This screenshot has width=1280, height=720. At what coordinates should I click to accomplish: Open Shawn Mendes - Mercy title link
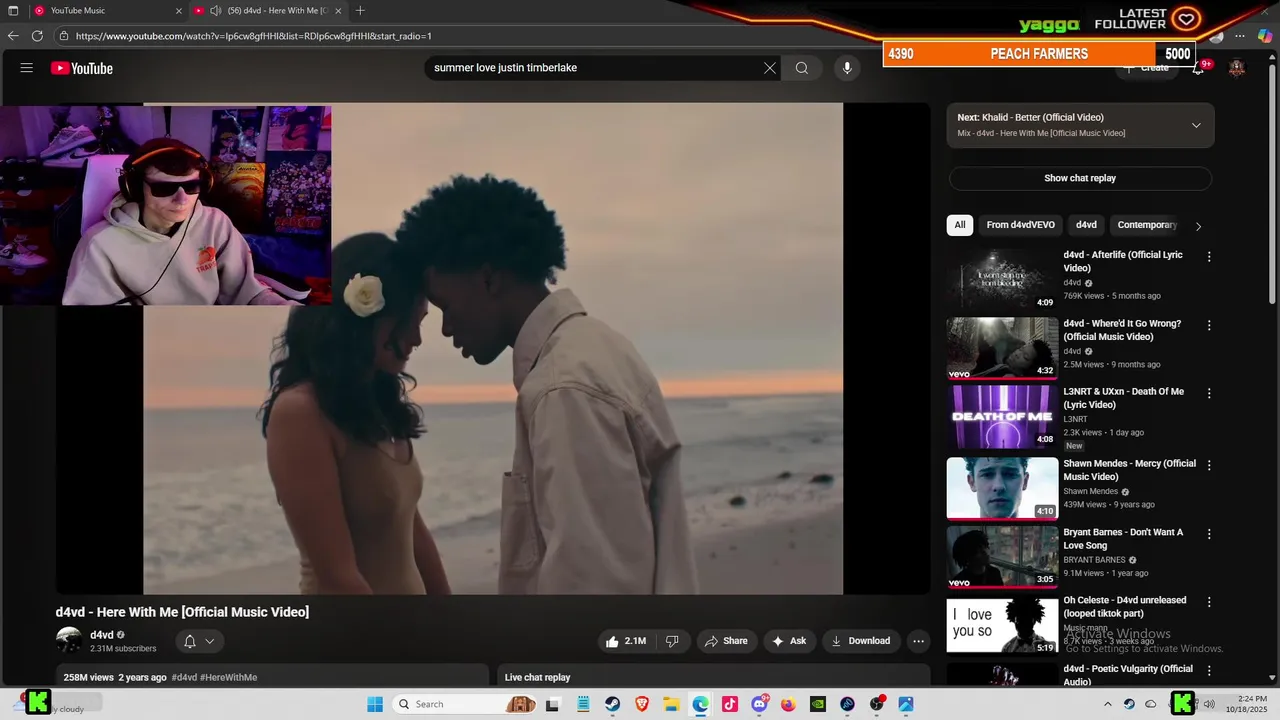click(x=1129, y=470)
